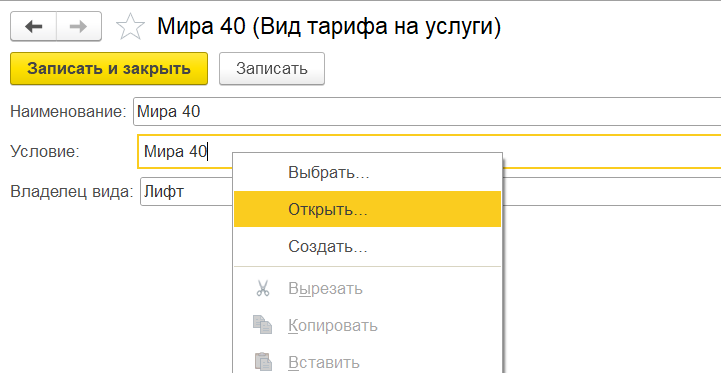The height and width of the screenshot is (373, 721).
Task: Click the clipboard paste icon beside Вставить
Action: tap(263, 362)
